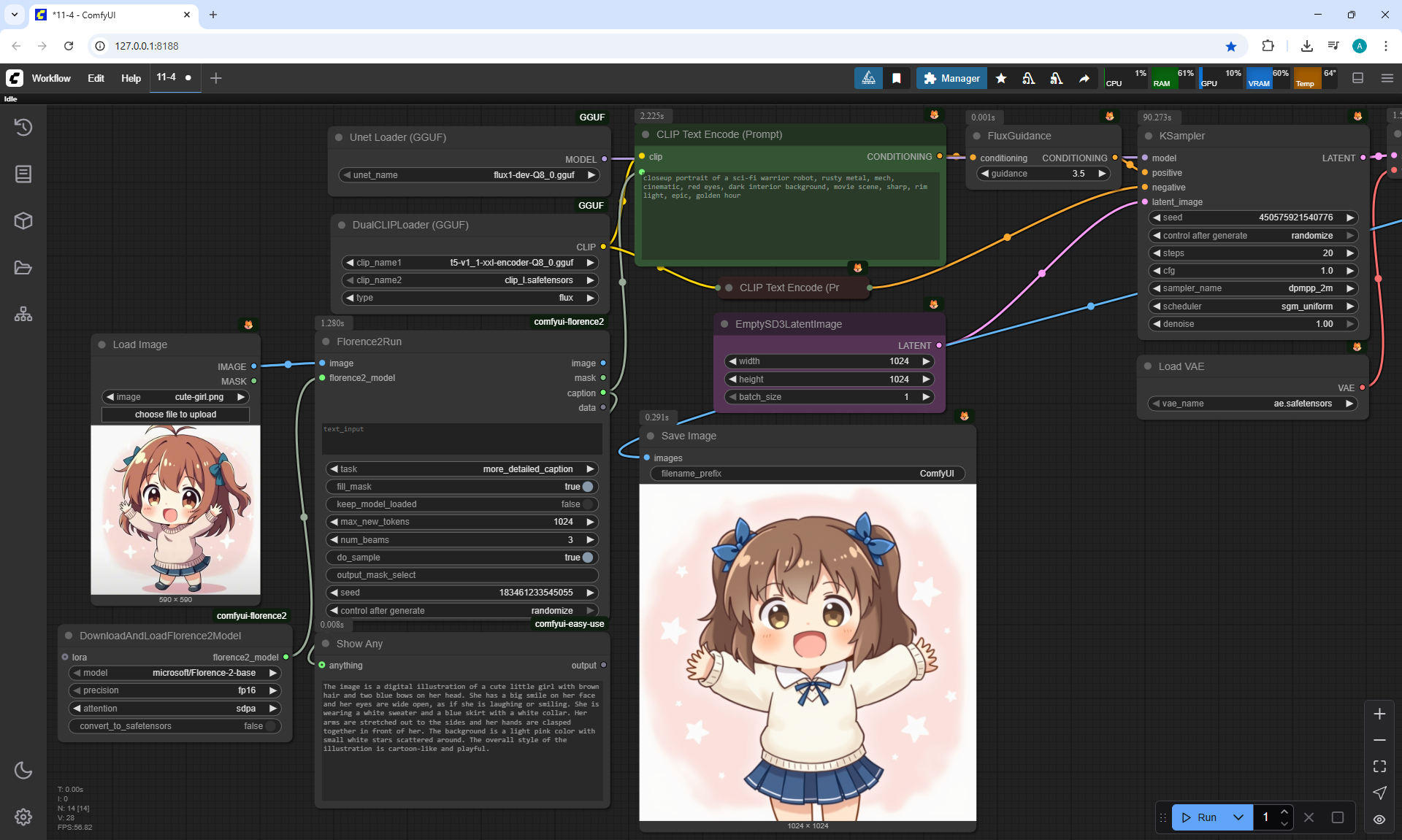This screenshot has width=1402, height=840.
Task: Open the queue history sidebar icon
Action: (23, 127)
